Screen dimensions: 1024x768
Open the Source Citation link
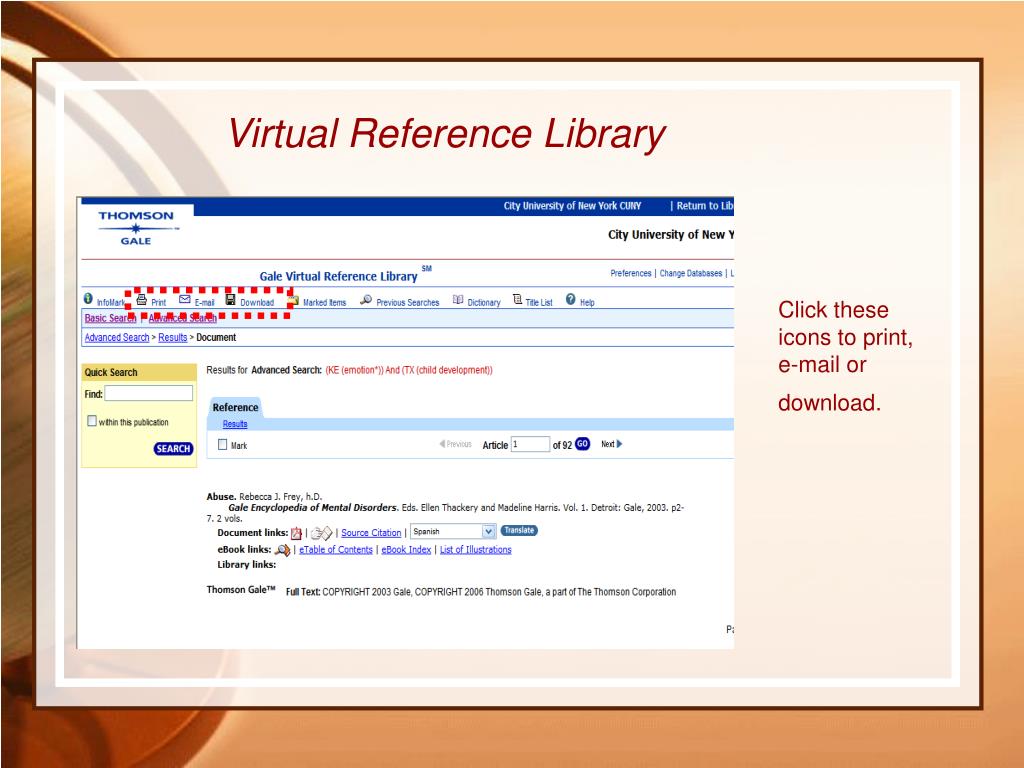pos(371,533)
